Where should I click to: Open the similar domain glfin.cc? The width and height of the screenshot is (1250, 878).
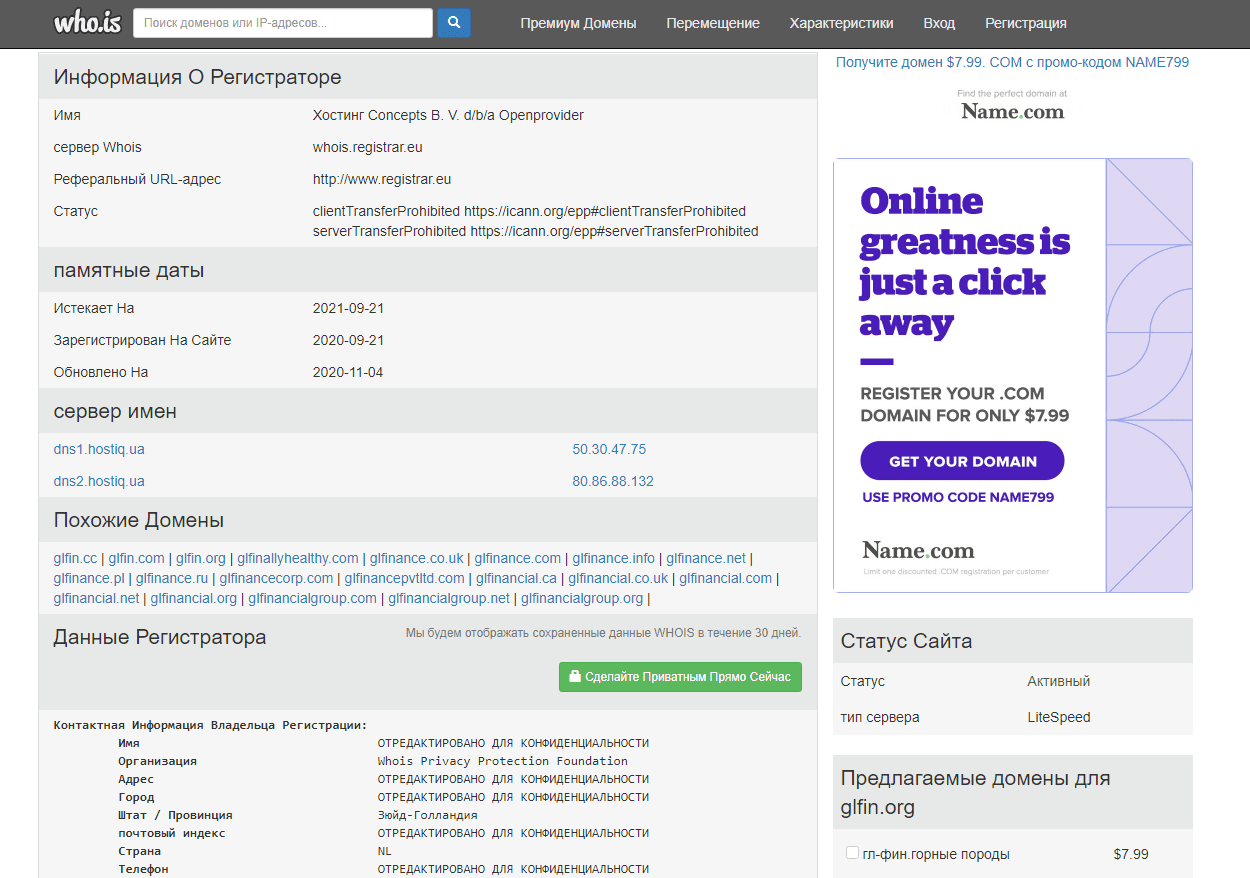click(75, 558)
